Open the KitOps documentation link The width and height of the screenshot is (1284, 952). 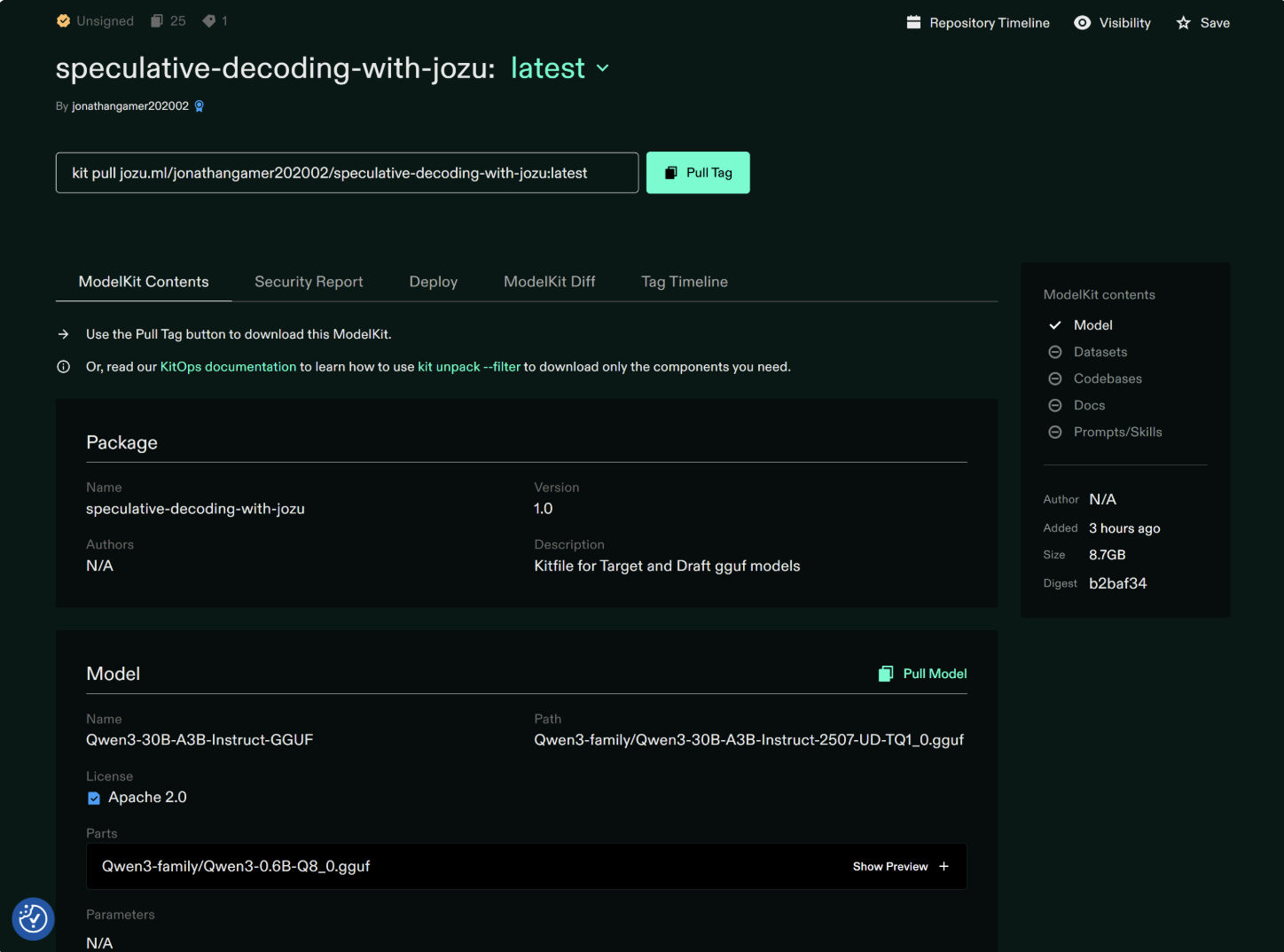pyautogui.click(x=228, y=367)
